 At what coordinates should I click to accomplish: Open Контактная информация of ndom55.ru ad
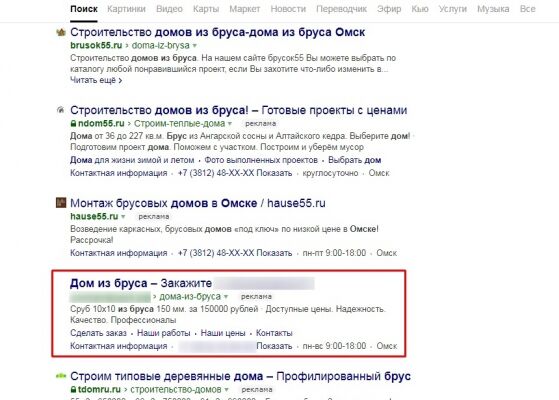[x=119, y=173]
